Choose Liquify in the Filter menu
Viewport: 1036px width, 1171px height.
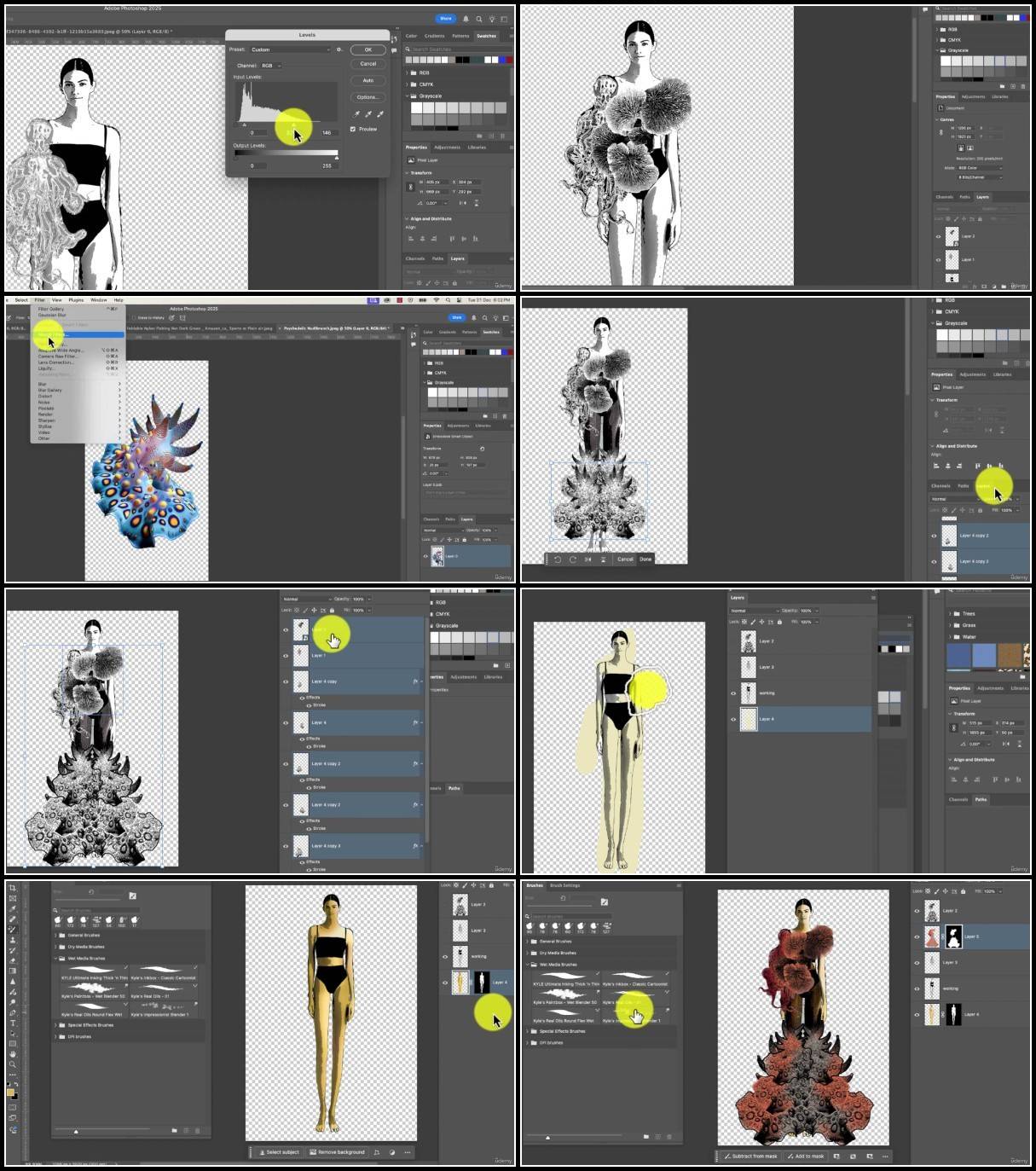point(78,368)
